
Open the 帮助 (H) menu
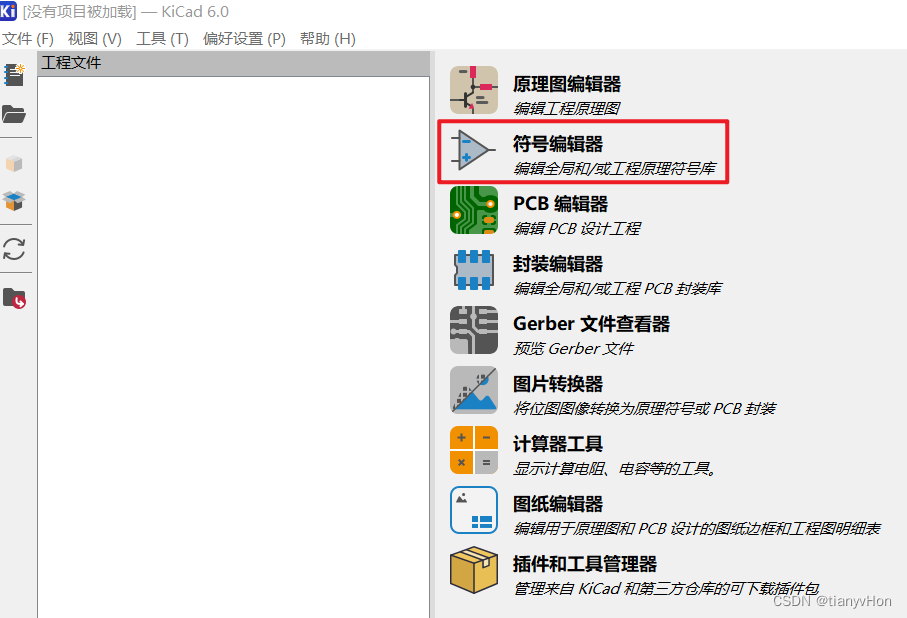point(327,39)
